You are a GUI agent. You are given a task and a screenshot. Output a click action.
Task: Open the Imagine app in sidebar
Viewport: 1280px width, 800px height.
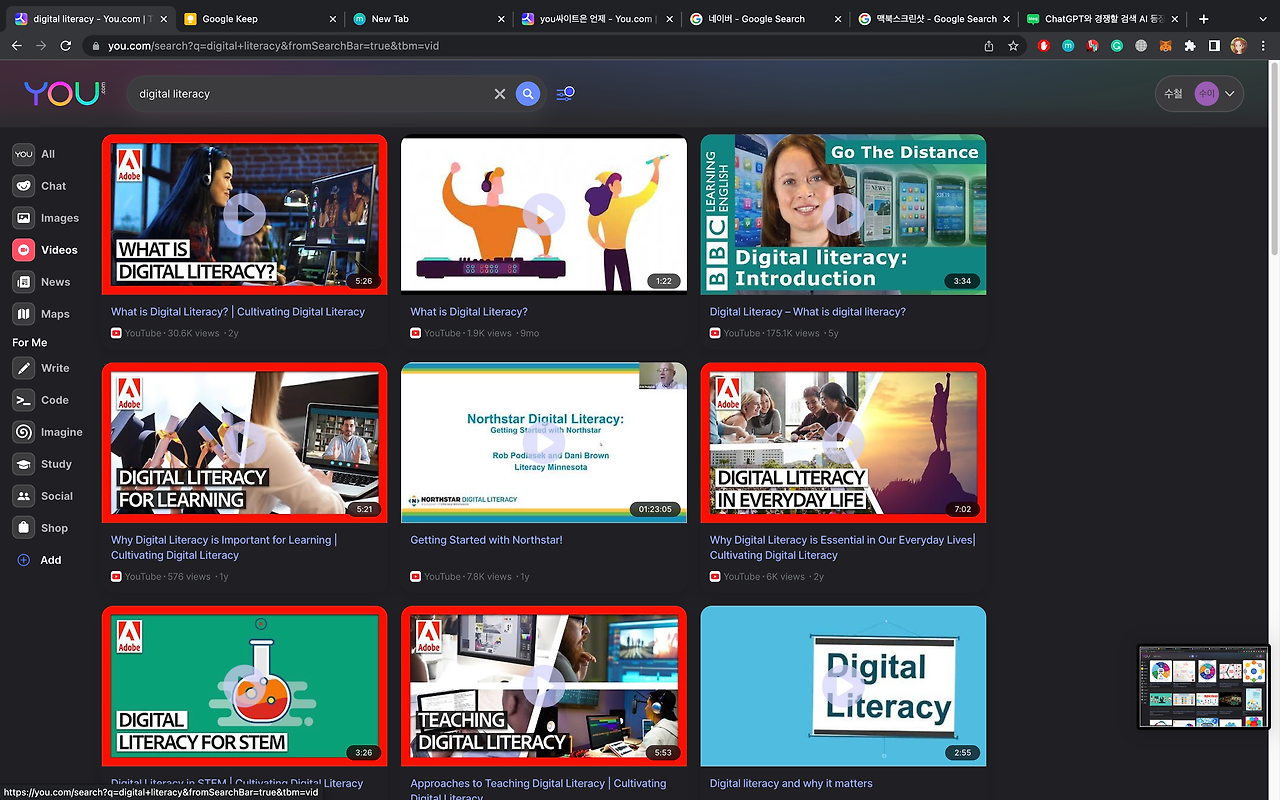click(x=48, y=432)
